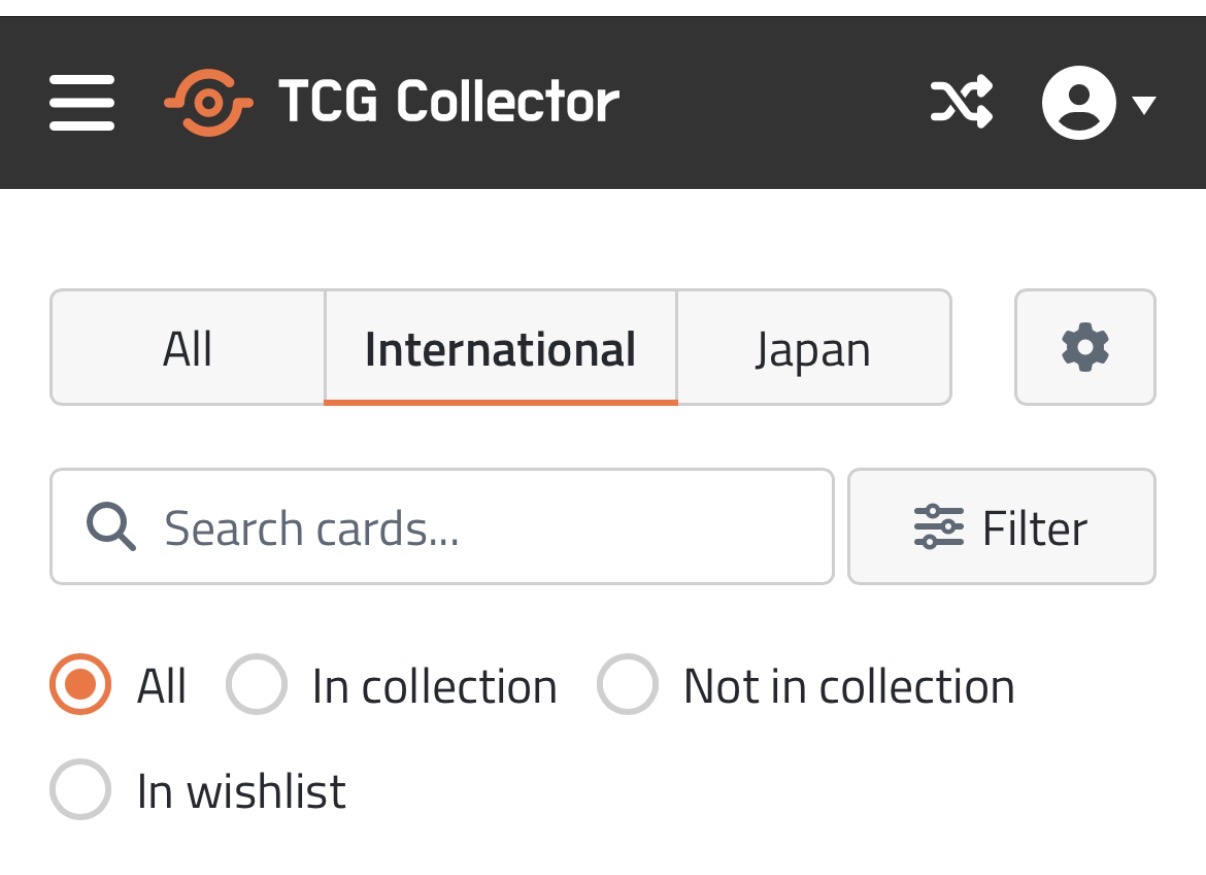This screenshot has height=875, width=1206.
Task: Switch to the All region tab
Action: coord(187,348)
